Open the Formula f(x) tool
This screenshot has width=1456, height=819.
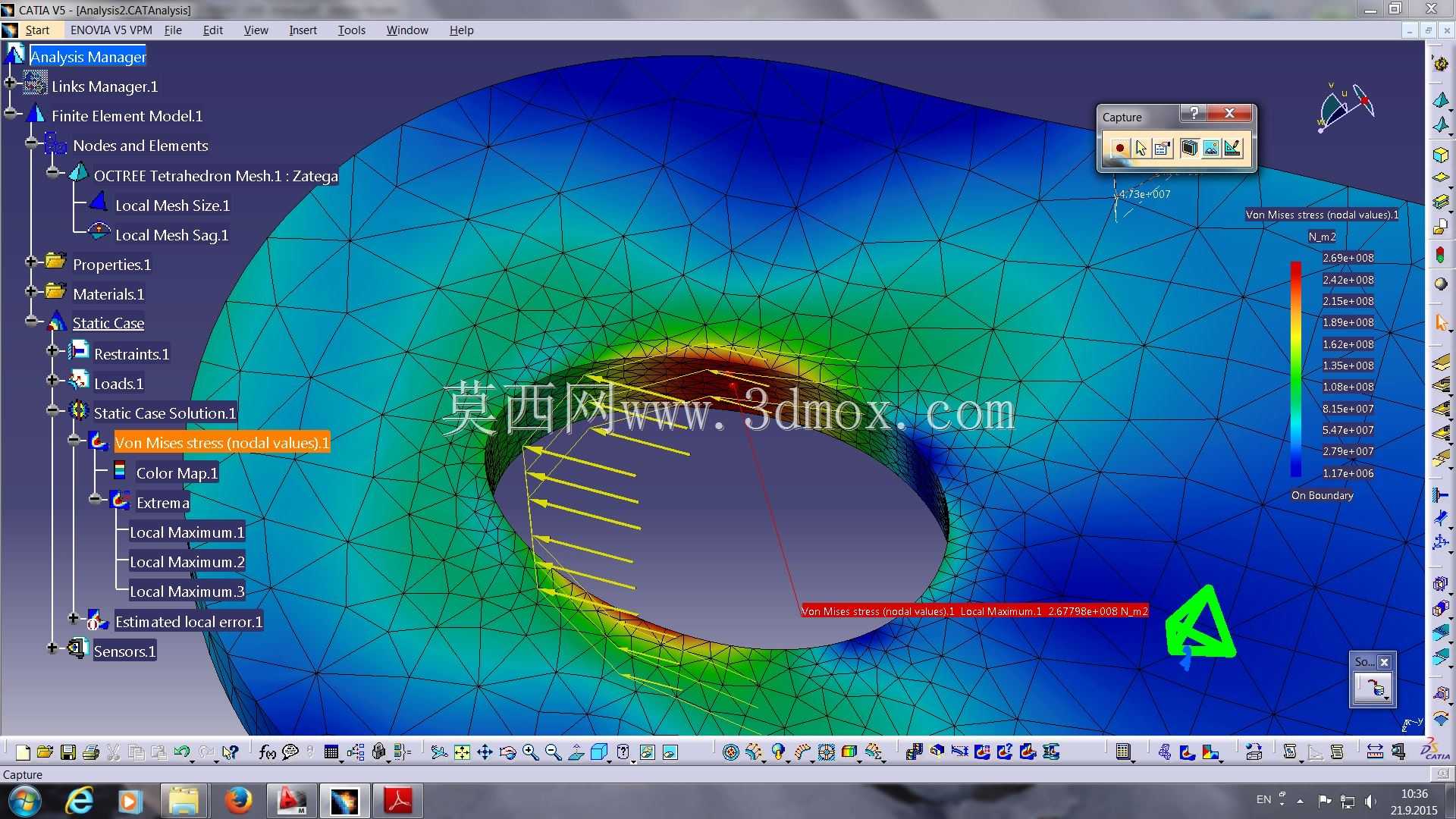coord(267,752)
